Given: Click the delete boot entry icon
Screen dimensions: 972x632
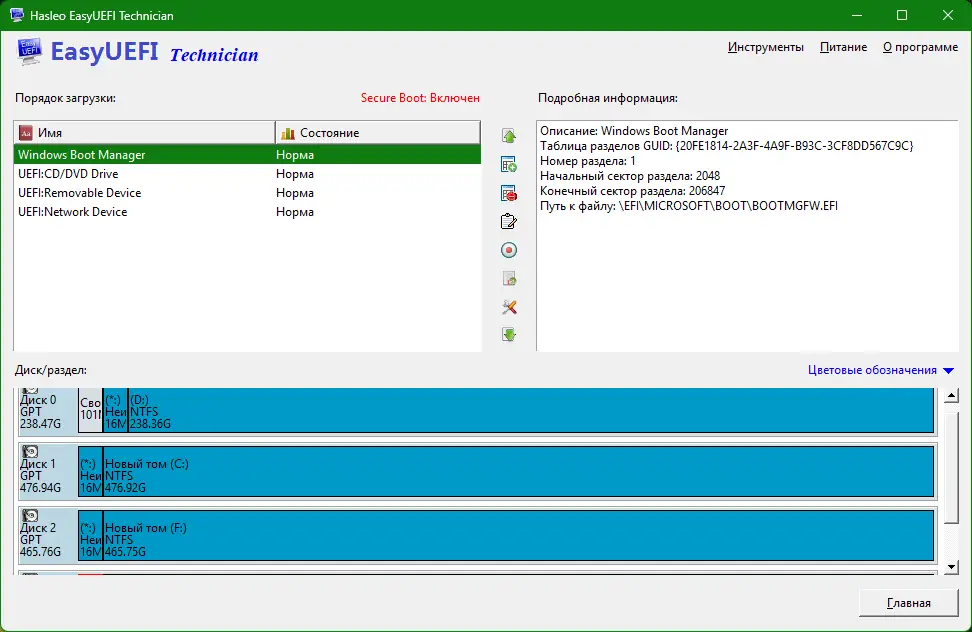Looking at the screenshot, I should pos(509,193).
